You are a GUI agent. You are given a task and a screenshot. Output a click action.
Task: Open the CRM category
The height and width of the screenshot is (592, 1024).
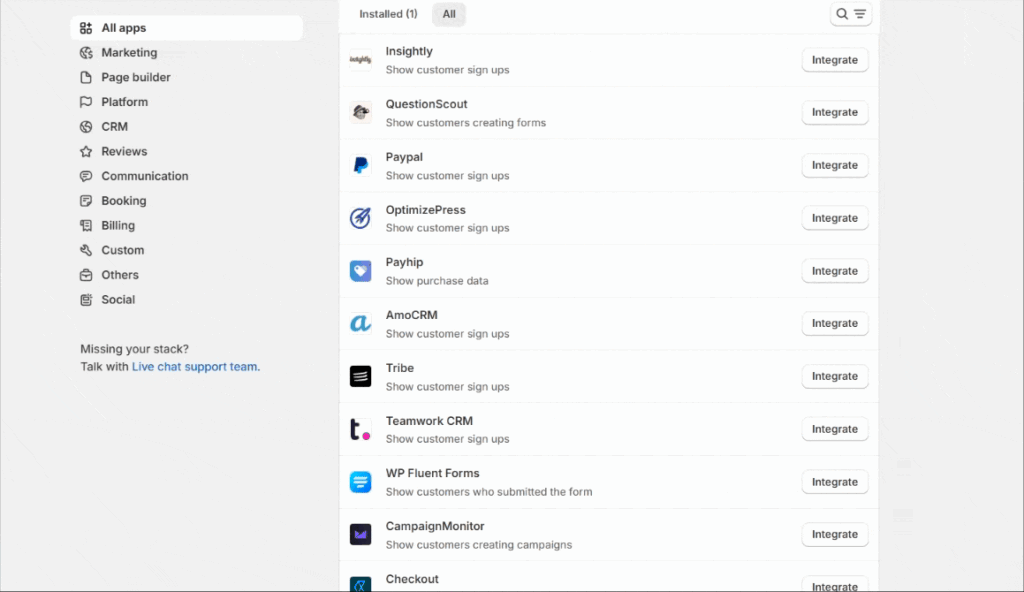[x=186, y=127]
